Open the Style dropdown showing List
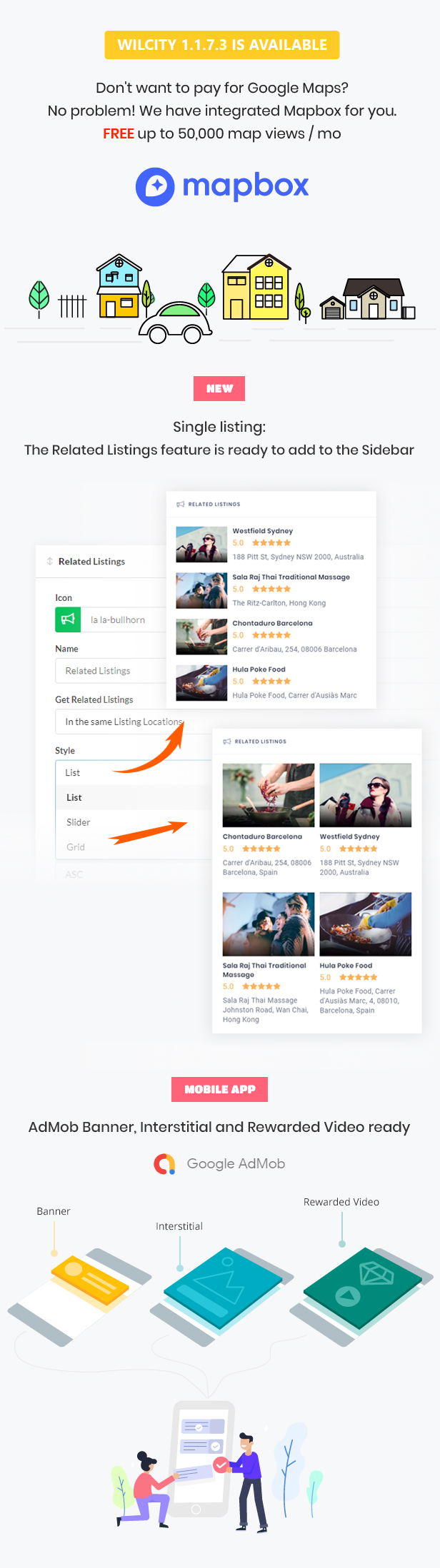440x1568 pixels. (x=118, y=772)
